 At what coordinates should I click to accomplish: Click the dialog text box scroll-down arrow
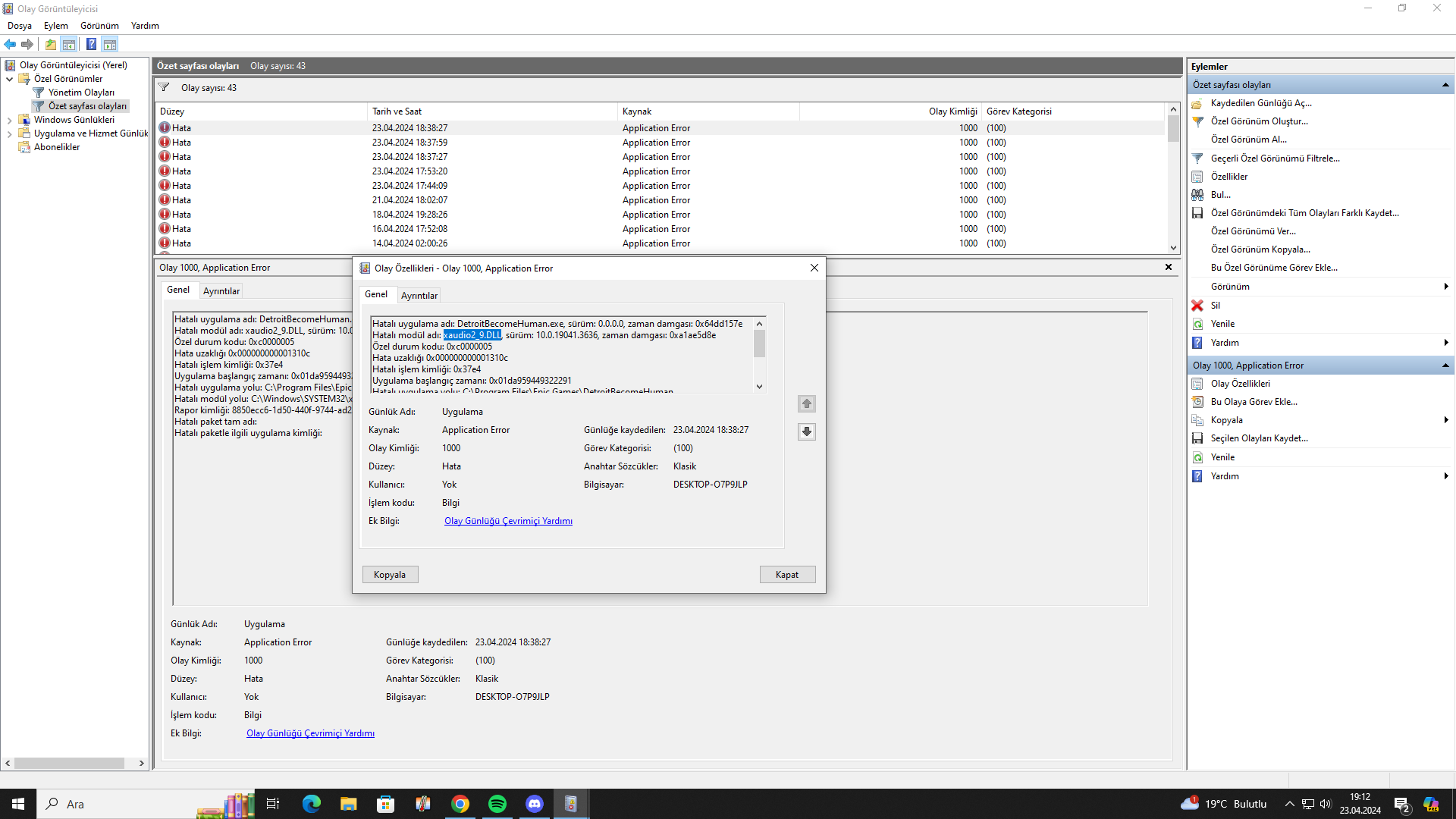[759, 387]
